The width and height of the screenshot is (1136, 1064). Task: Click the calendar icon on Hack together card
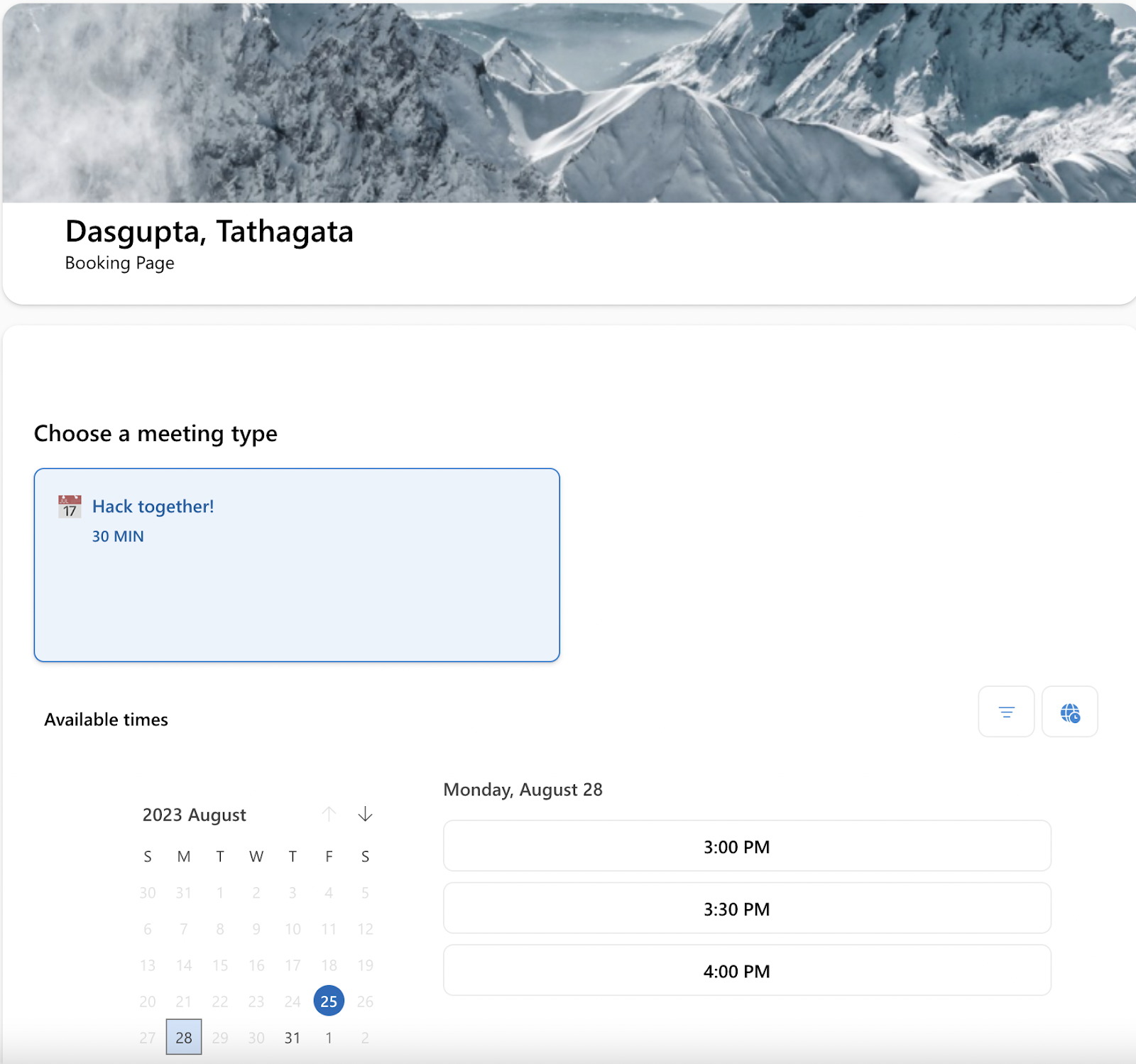pos(70,506)
